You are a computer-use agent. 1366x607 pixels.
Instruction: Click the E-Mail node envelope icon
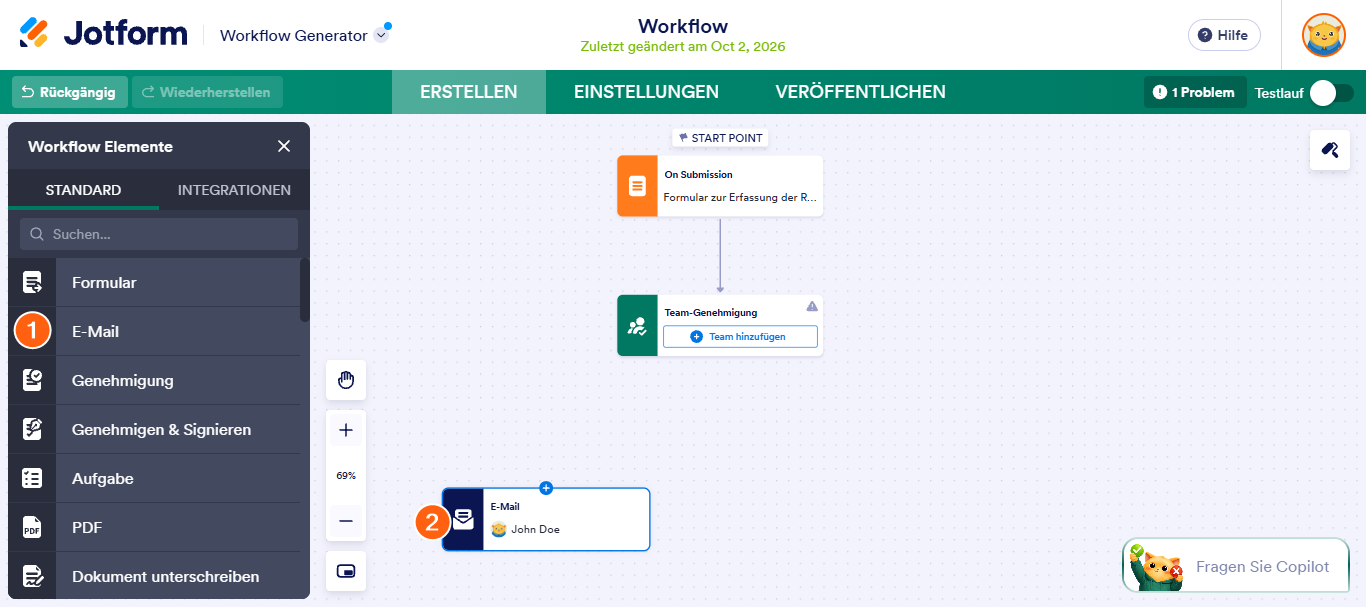[x=463, y=519]
